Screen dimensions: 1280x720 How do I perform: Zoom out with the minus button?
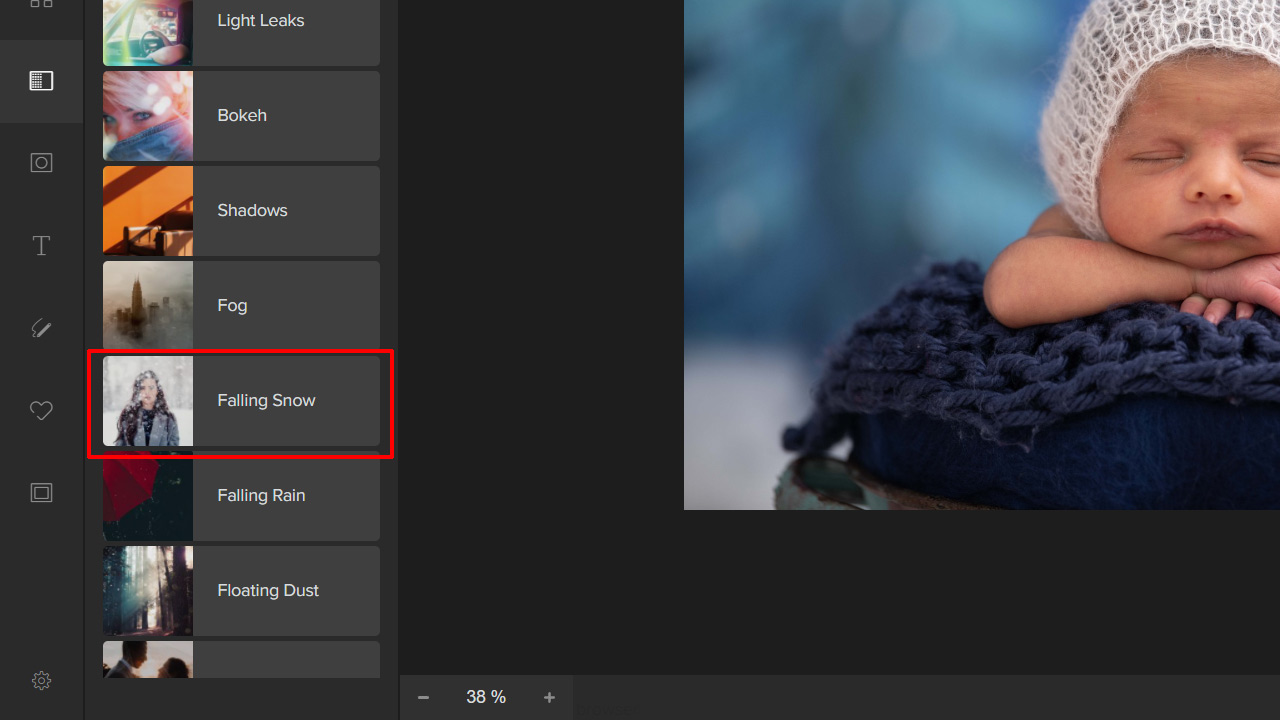click(x=423, y=697)
